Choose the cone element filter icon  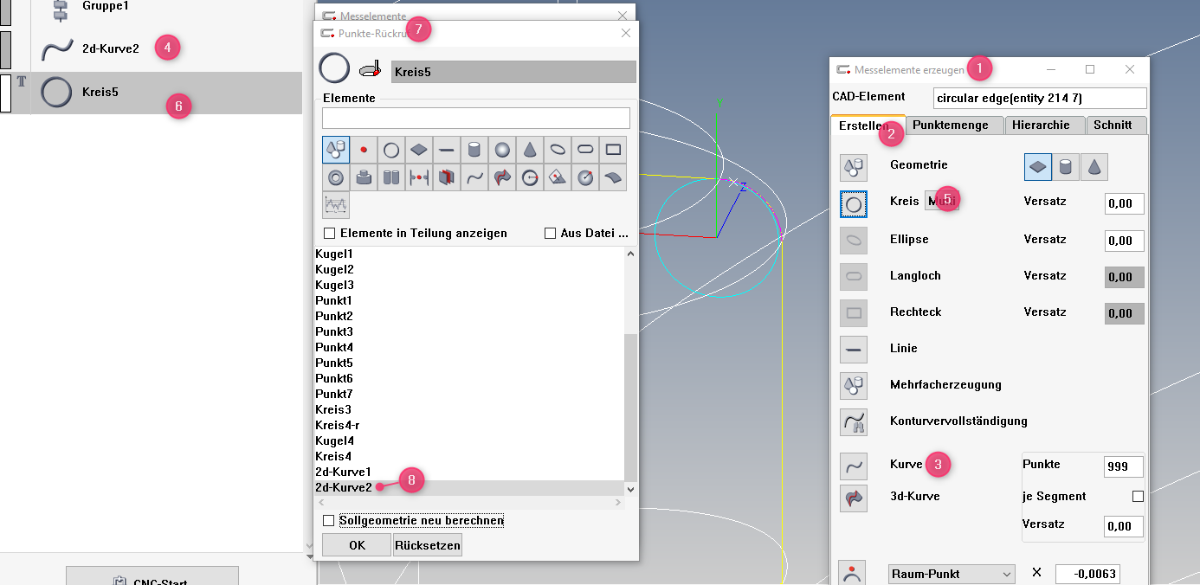tap(531, 150)
